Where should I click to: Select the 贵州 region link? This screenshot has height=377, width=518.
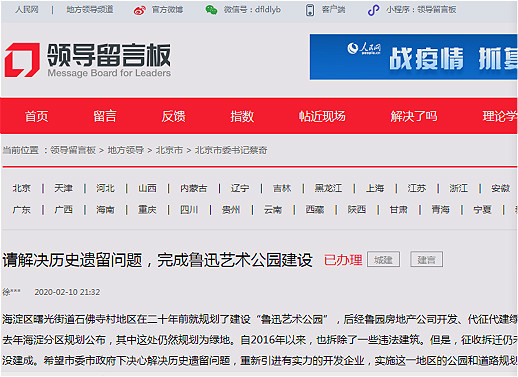231,210
